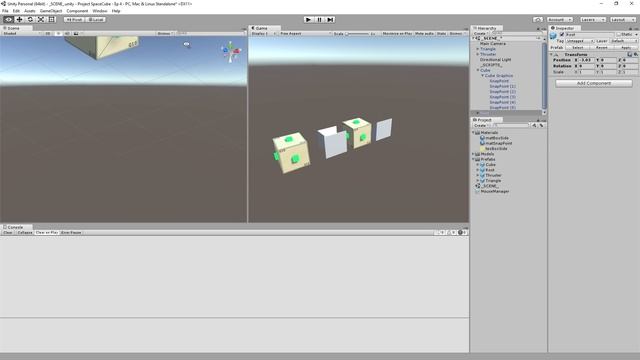Click the prefab Select button
Screen dimensions: 640x360
[x=577, y=48]
